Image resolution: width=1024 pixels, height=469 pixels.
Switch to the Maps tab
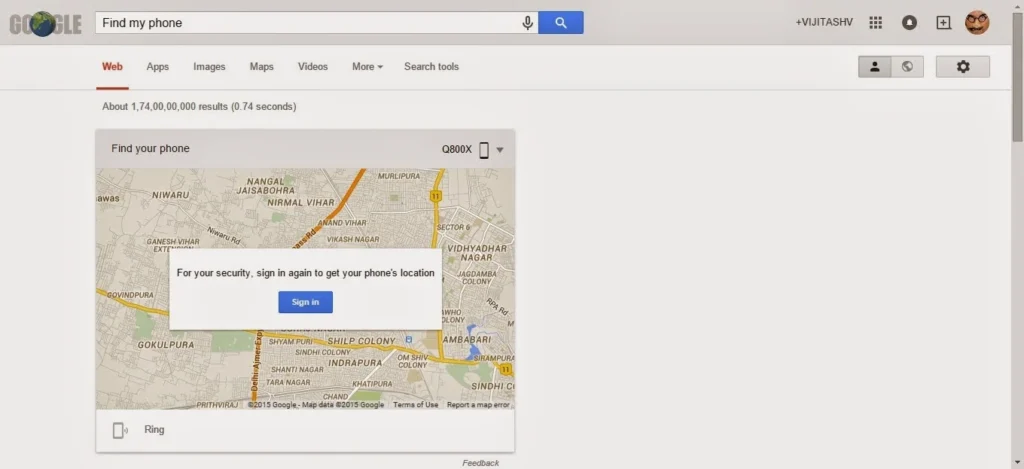[261, 67]
